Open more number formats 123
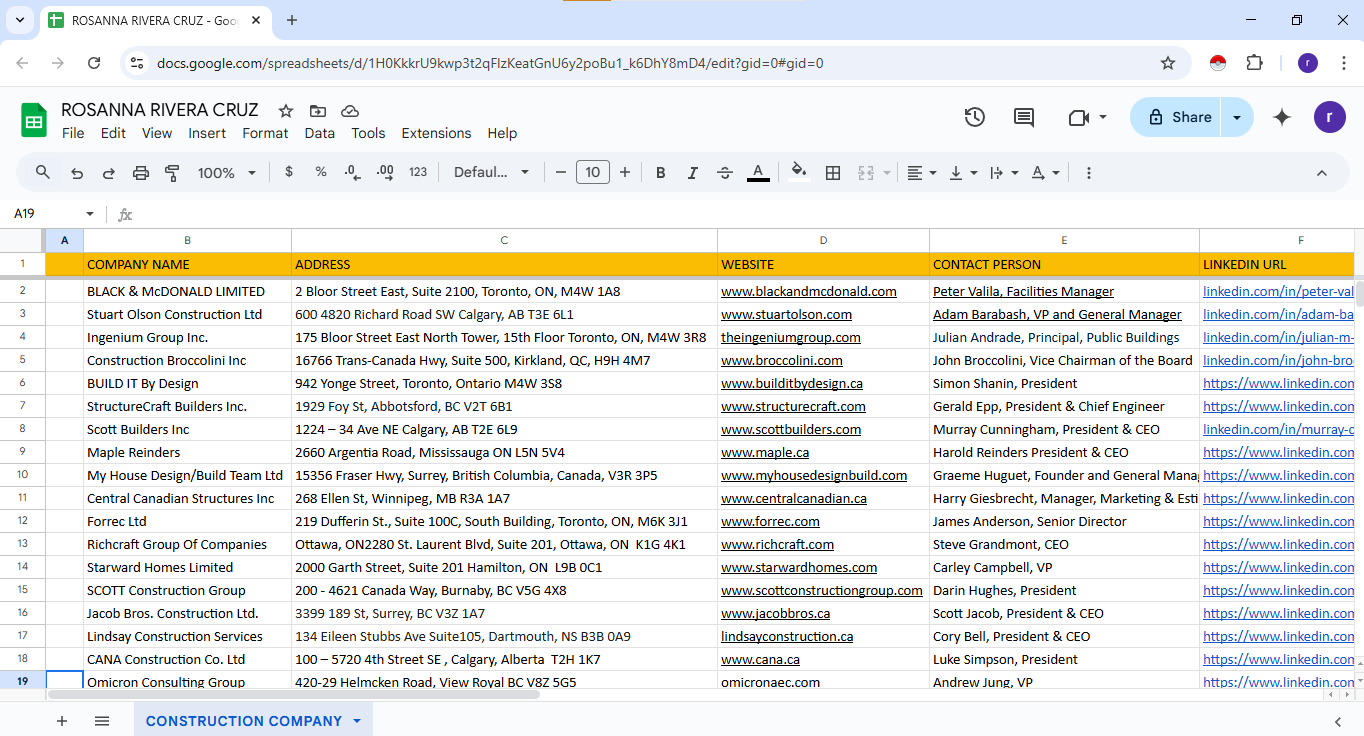This screenshot has height=736, width=1364. (418, 172)
